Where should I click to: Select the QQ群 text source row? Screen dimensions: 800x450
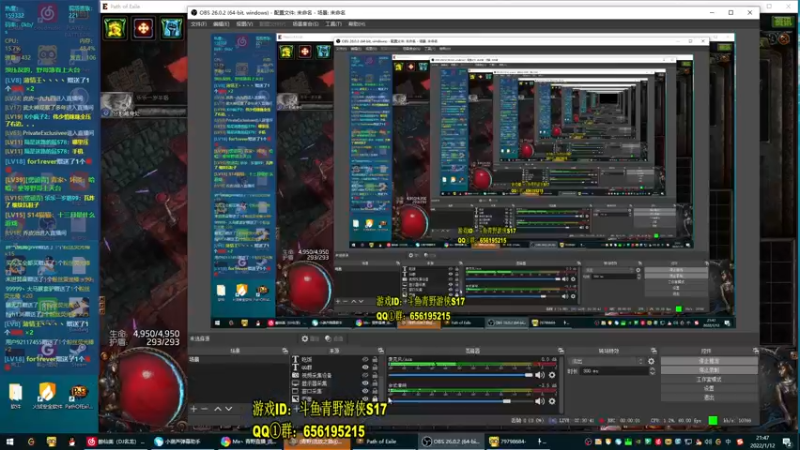336,367
